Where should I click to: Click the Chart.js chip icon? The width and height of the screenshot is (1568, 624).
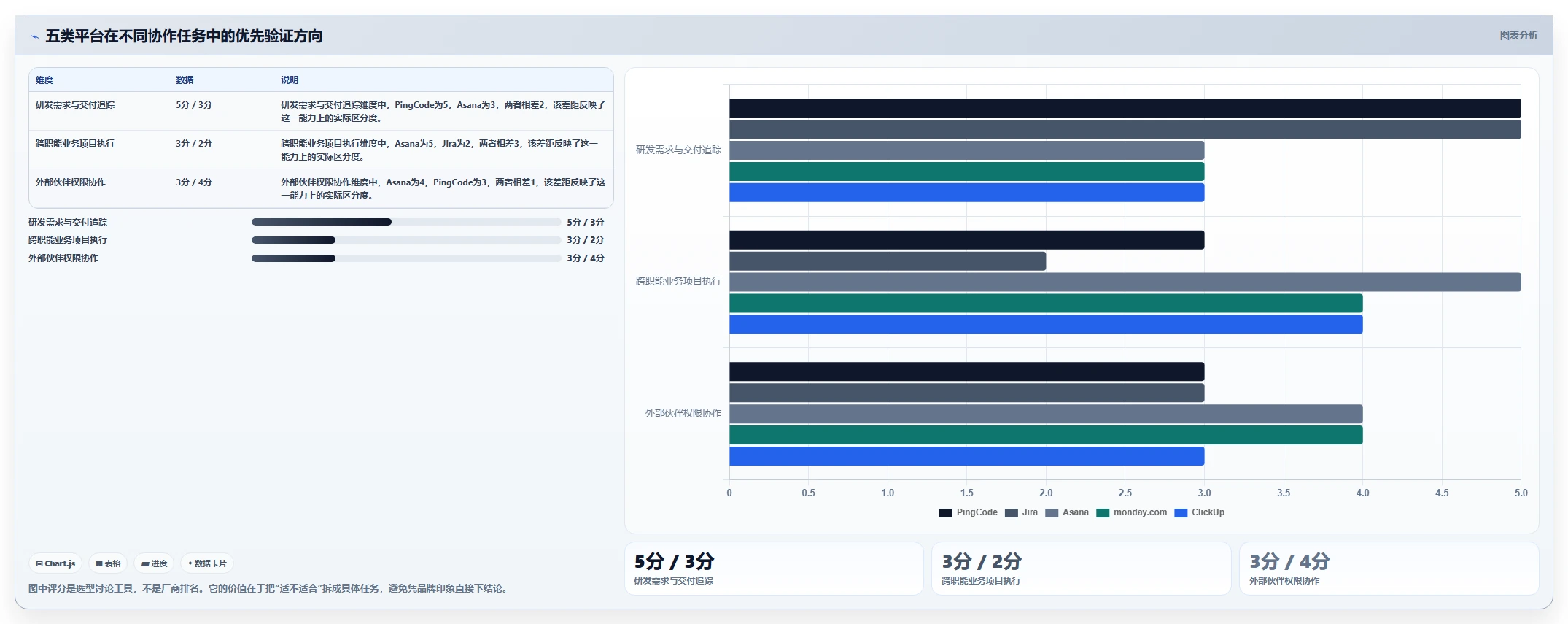39,563
